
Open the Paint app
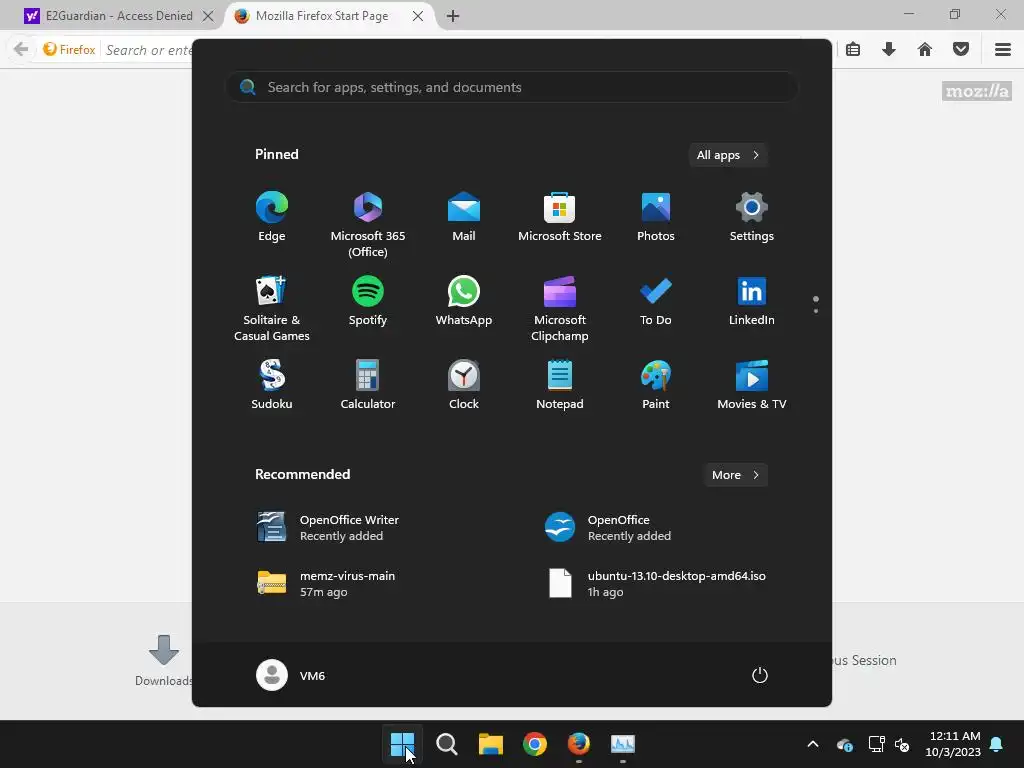[656, 385]
